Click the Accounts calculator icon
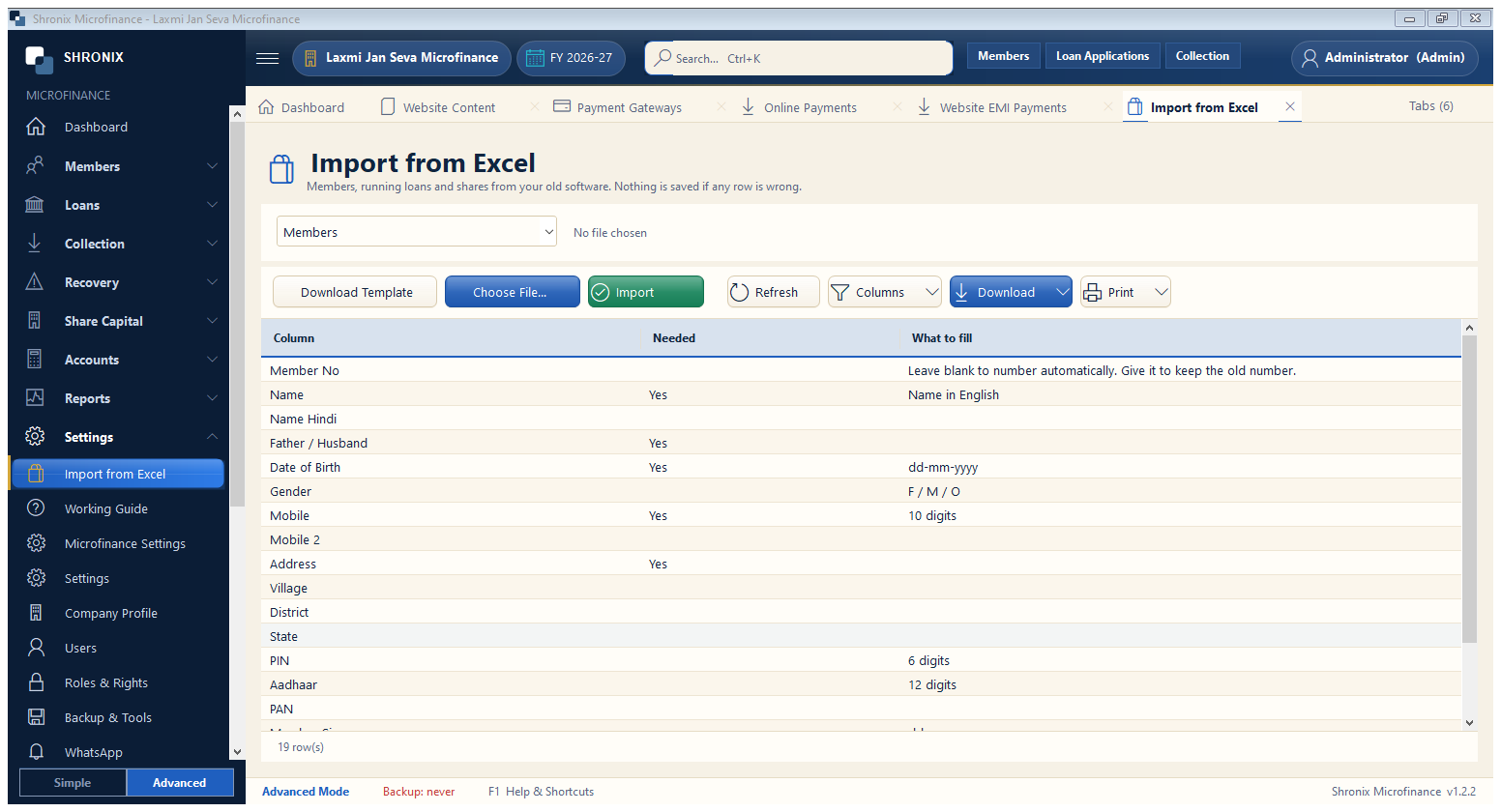 point(35,360)
